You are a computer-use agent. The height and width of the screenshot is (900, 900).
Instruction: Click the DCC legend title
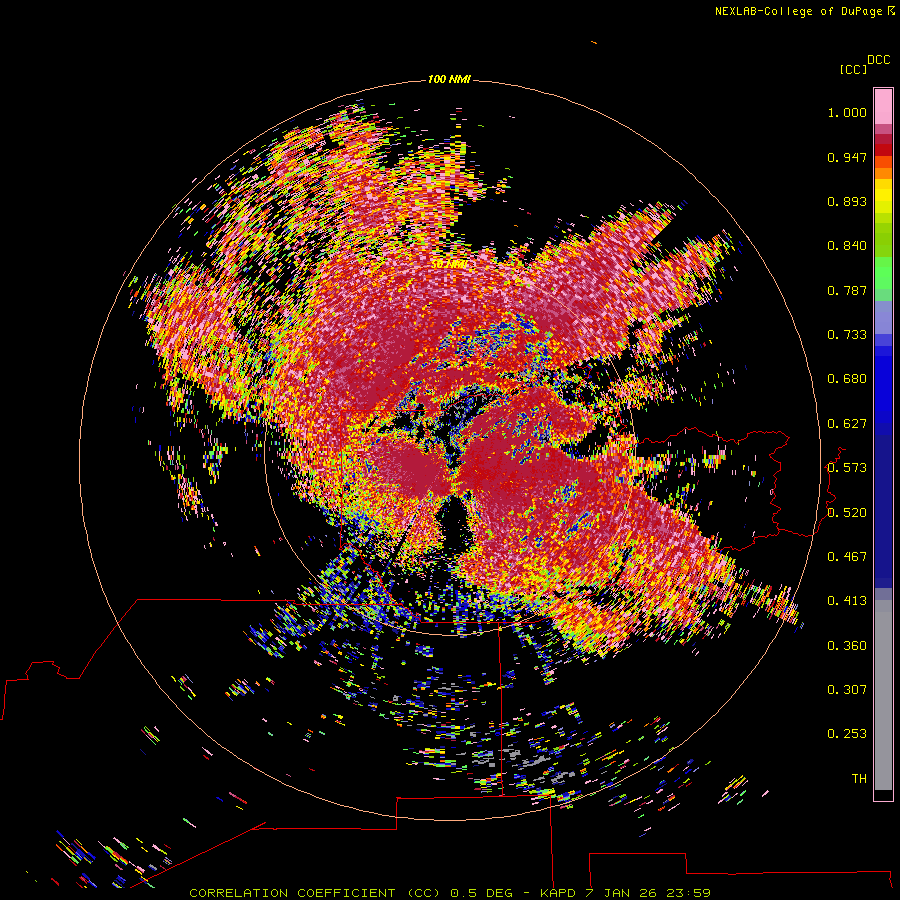tap(878, 60)
